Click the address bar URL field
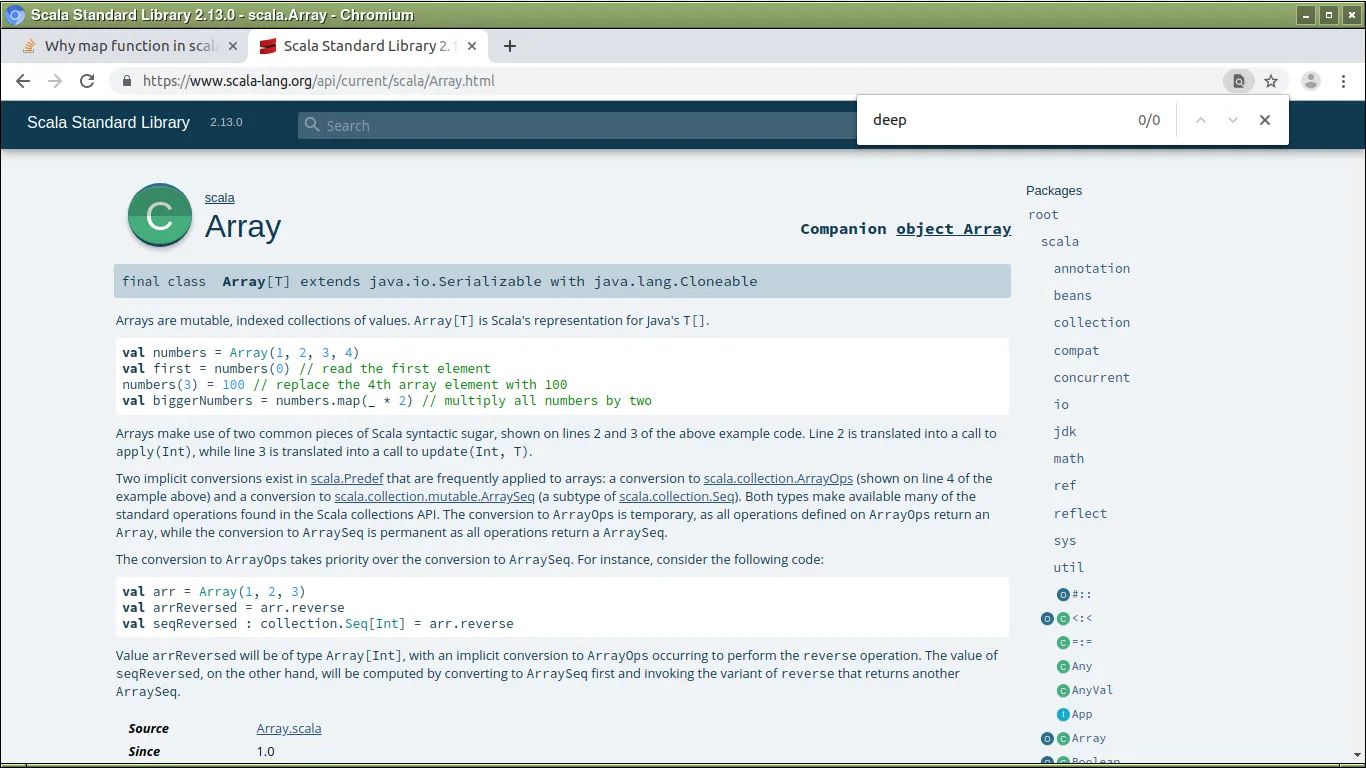The height and width of the screenshot is (768, 1366). (680, 81)
